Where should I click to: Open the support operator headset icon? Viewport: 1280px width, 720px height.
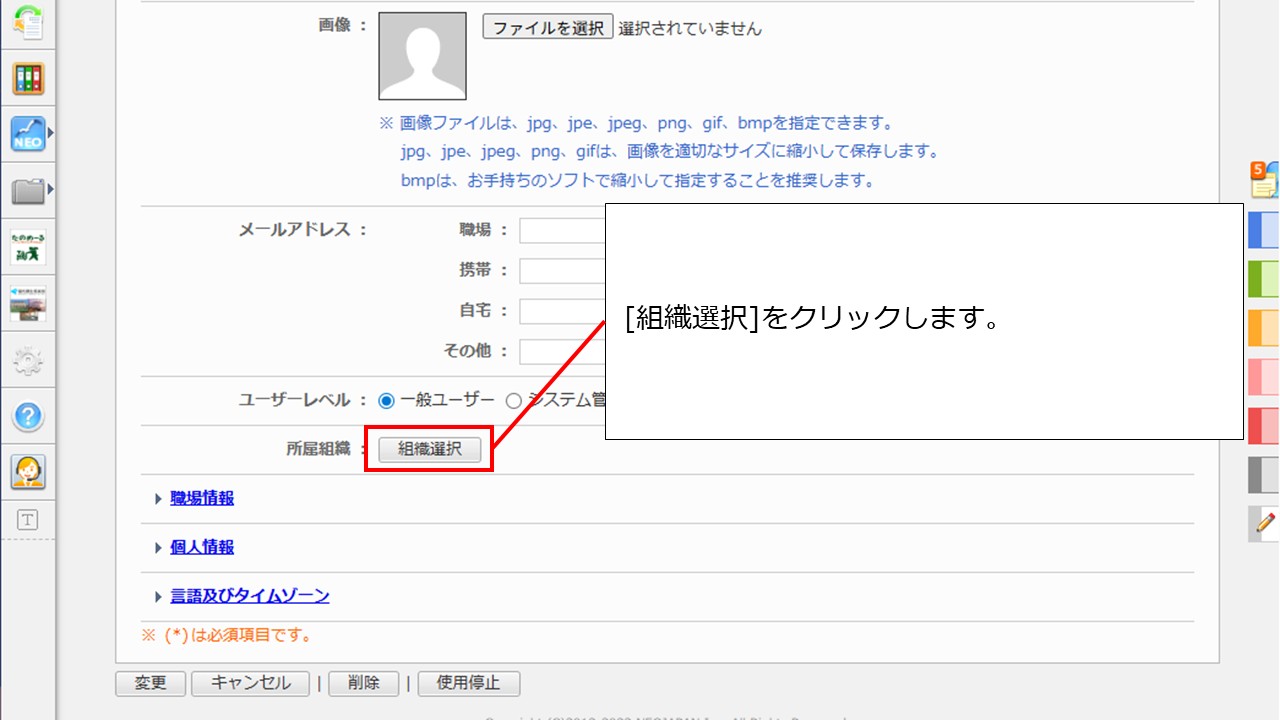coord(28,472)
